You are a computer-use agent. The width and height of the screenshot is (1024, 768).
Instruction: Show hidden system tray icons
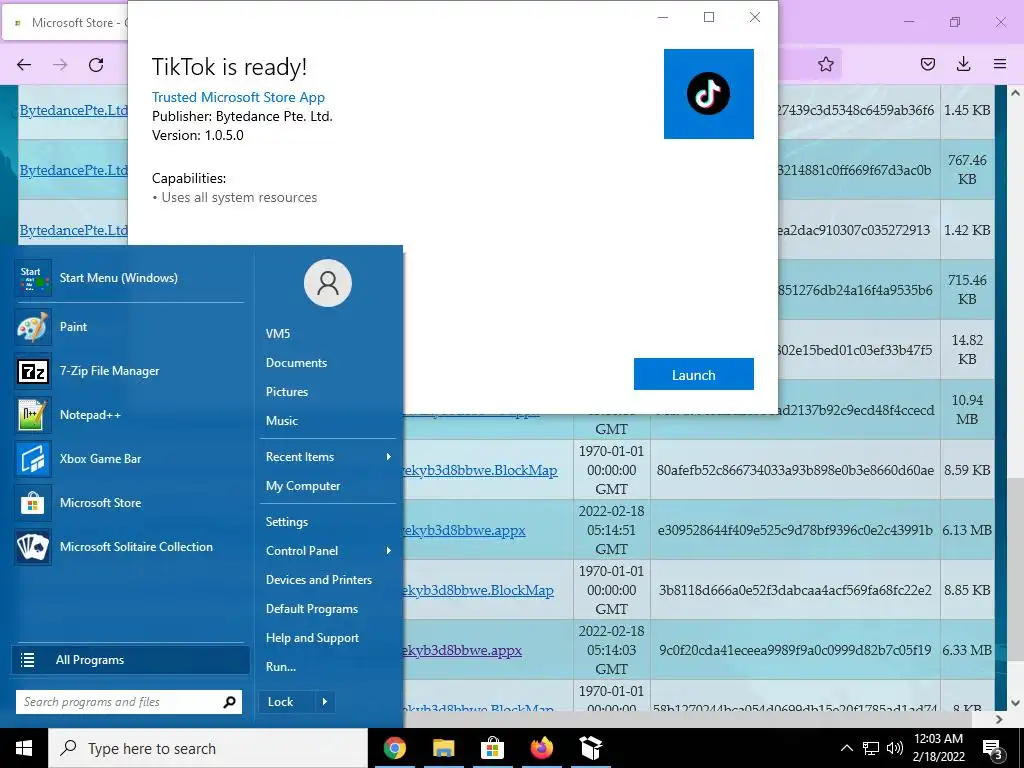click(846, 748)
